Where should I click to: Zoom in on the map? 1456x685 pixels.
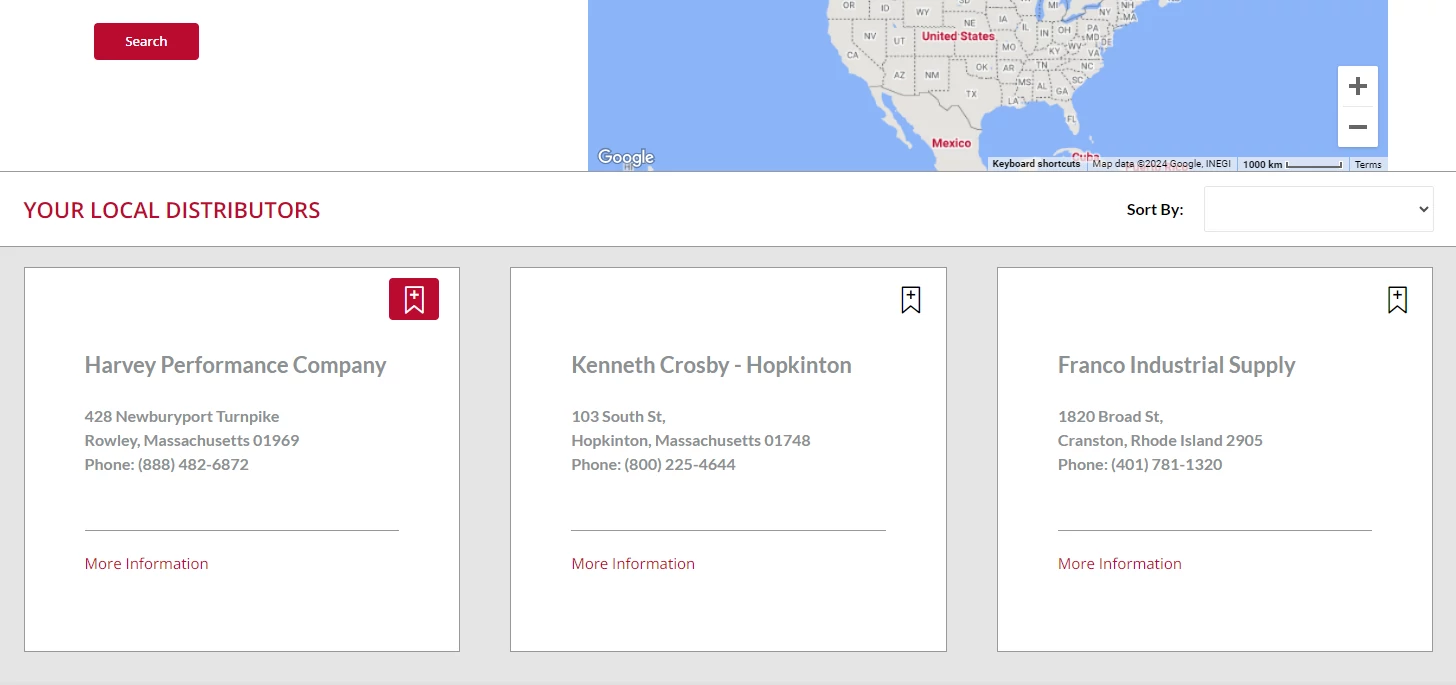coord(1357,87)
